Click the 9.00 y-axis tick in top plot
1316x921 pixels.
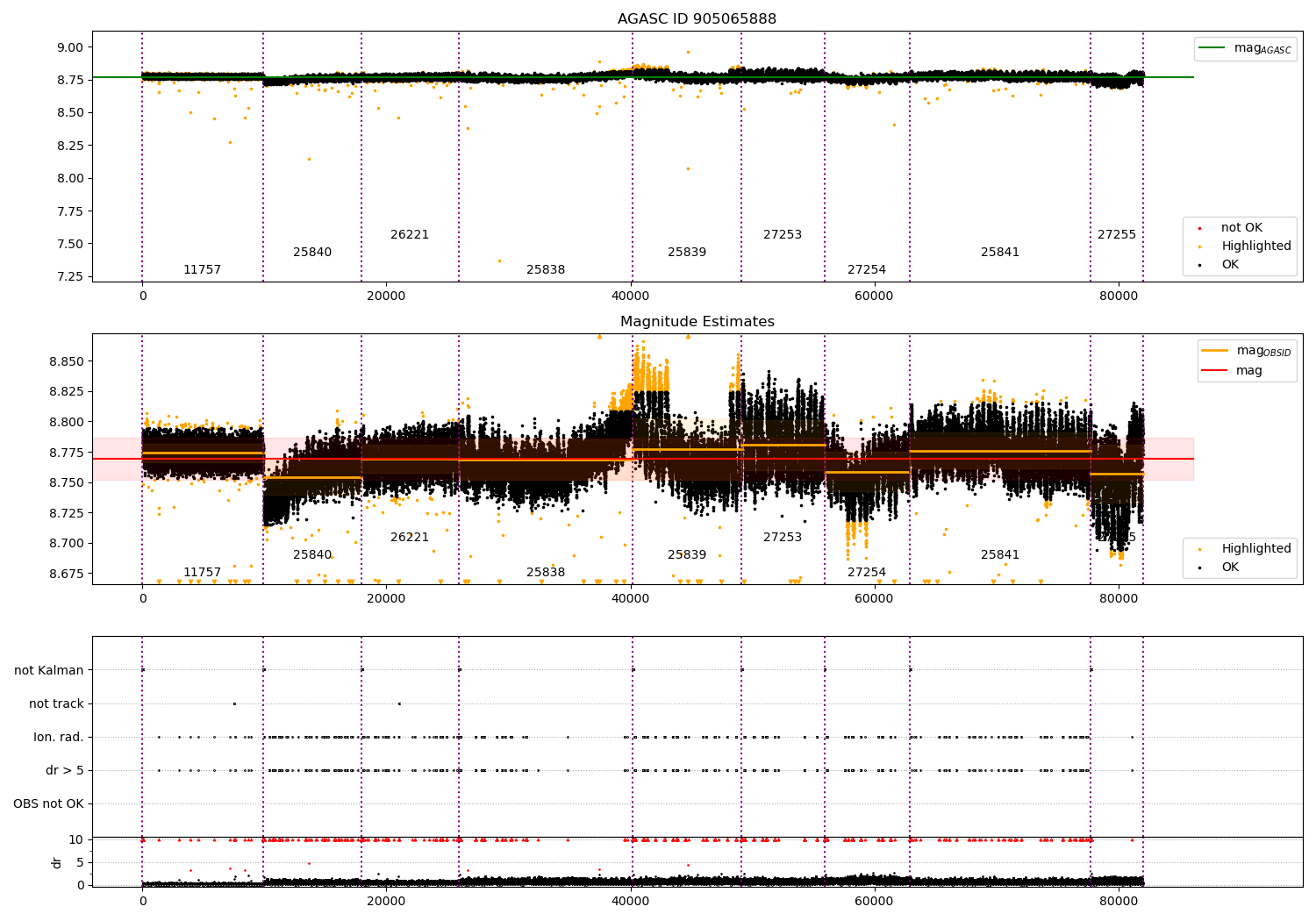tap(69, 47)
